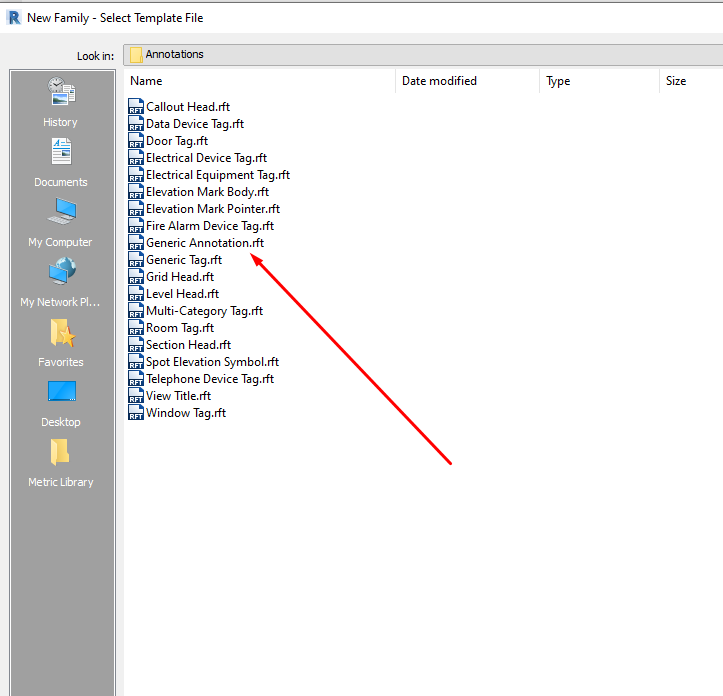Click the RFT icon of Elevation Mark Pointer.rft
This screenshot has width=723, height=696.
pyautogui.click(x=136, y=209)
